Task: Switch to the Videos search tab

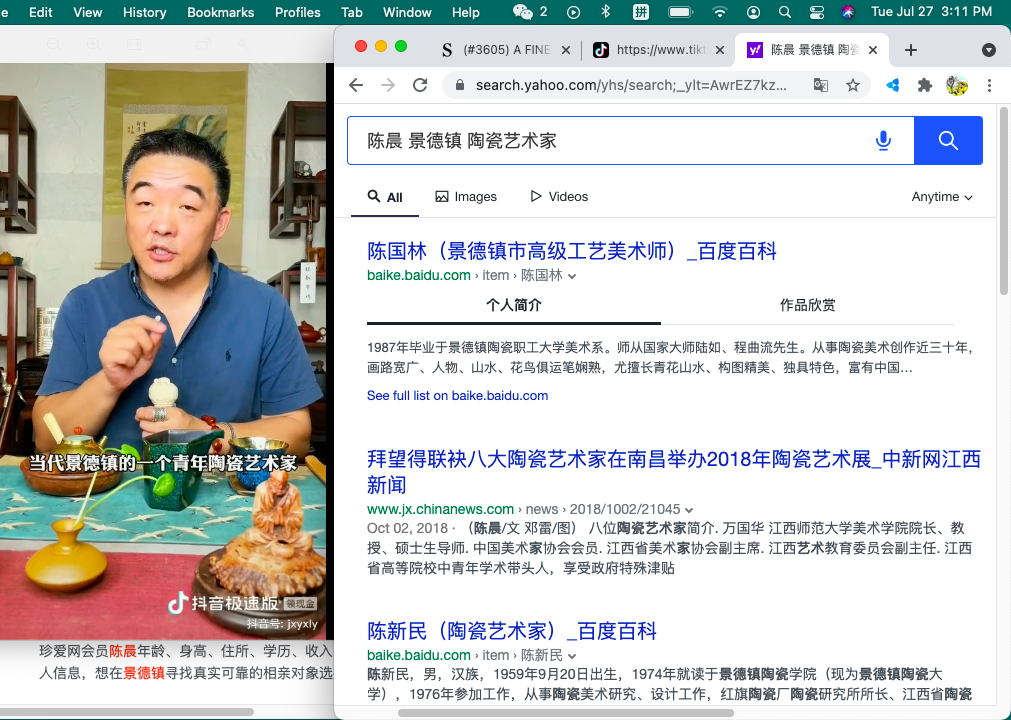Action: [559, 197]
